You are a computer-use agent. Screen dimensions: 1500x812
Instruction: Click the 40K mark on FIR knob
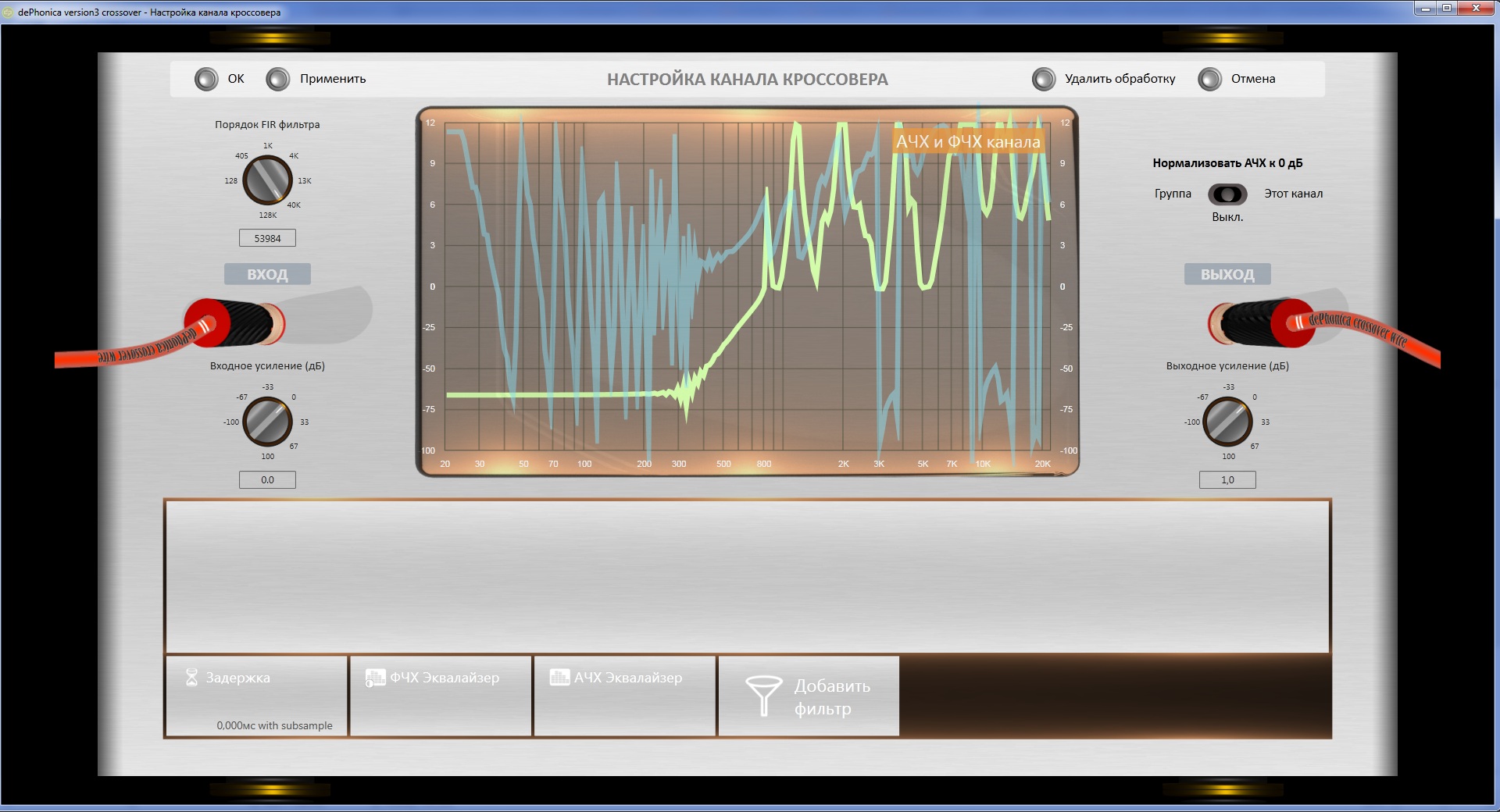[294, 205]
